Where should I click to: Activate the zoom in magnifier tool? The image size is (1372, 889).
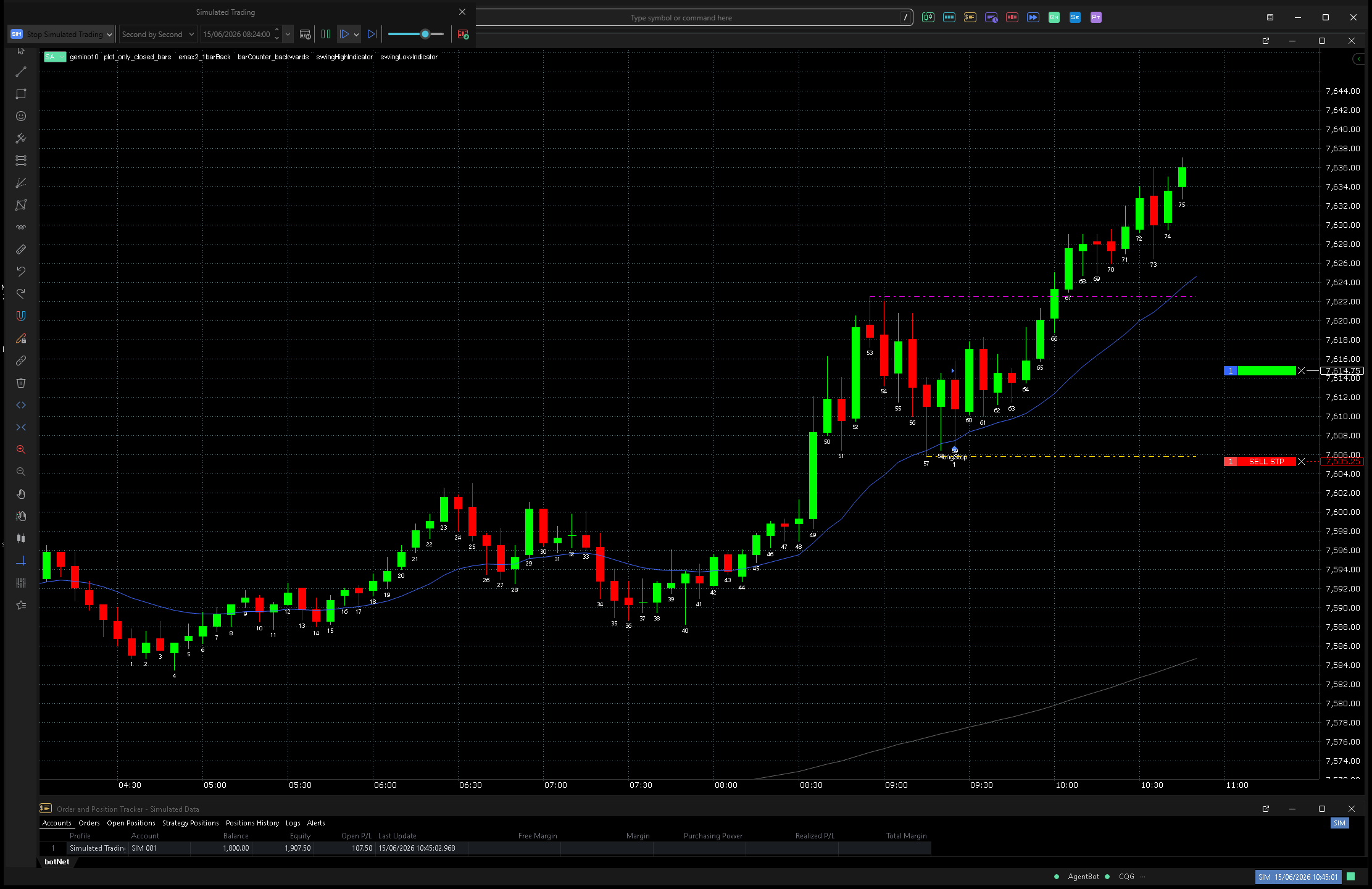tap(21, 449)
